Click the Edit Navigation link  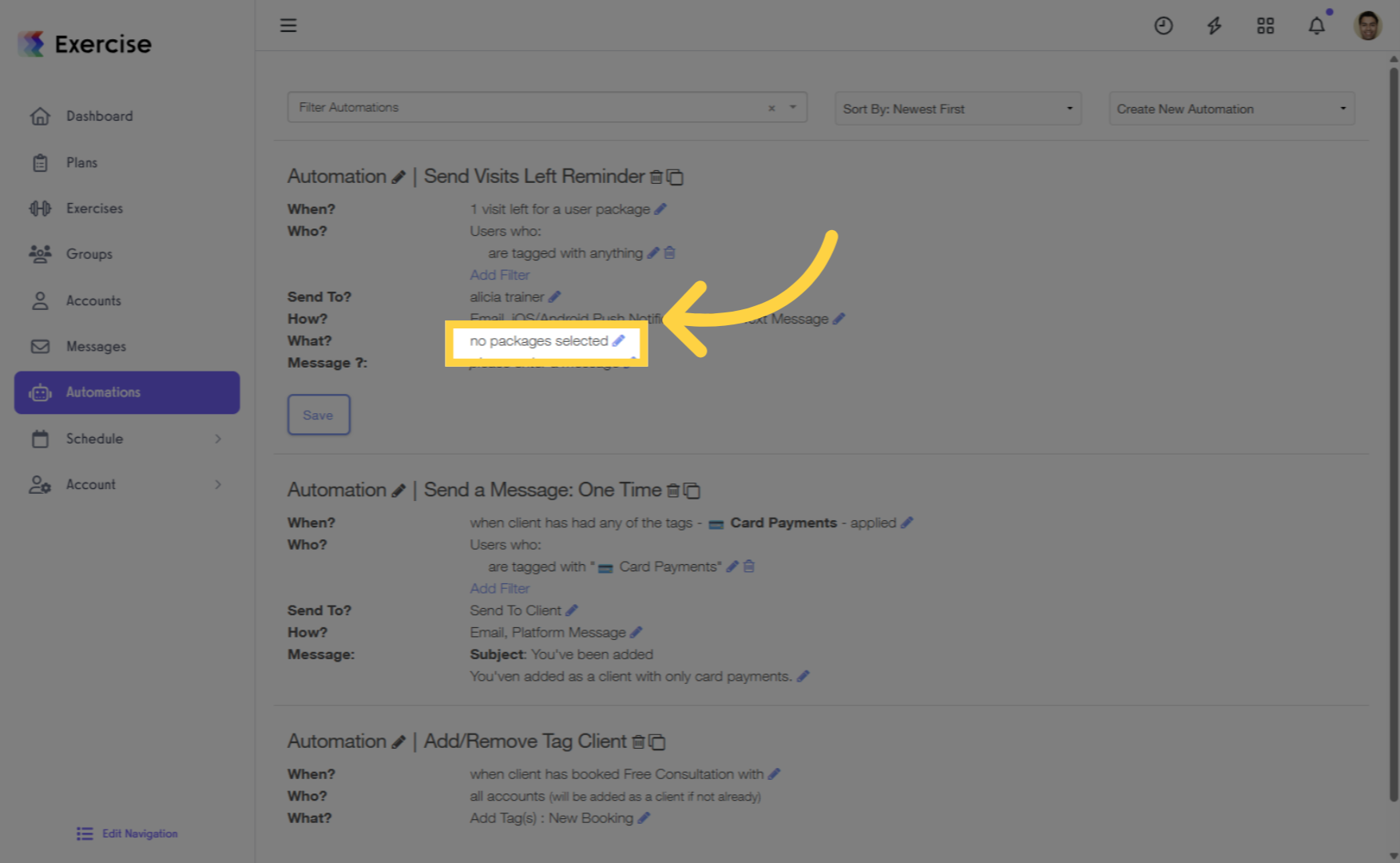128,833
